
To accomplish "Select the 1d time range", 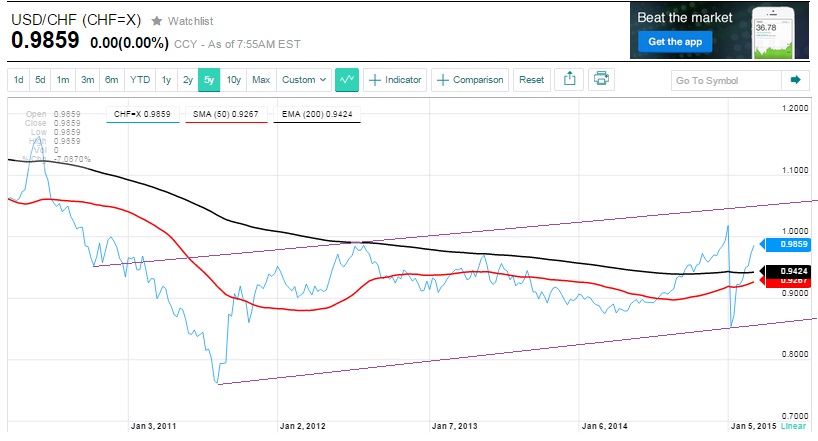I will pyautogui.click(x=19, y=80).
